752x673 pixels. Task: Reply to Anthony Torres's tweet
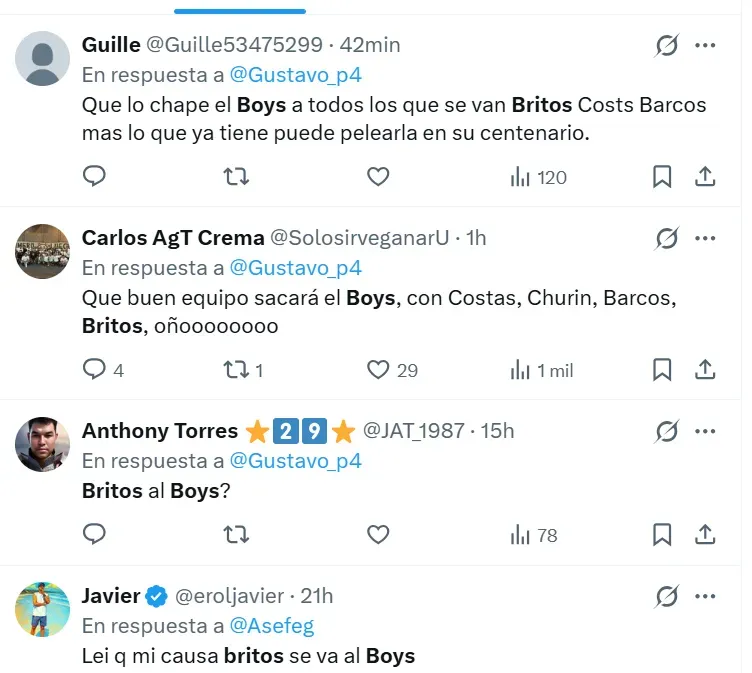click(94, 535)
